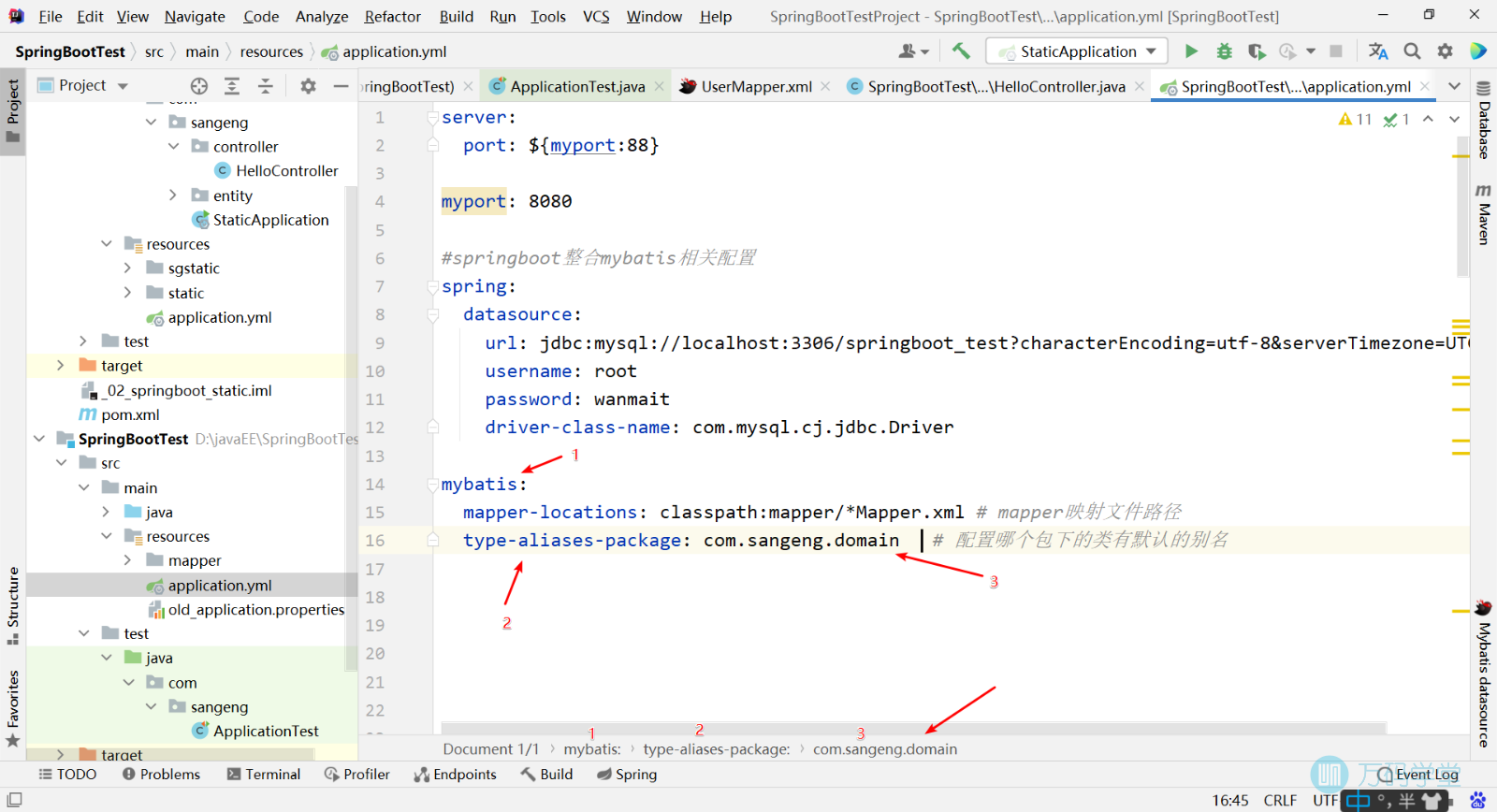Locate opened file in Project tree

[198, 86]
